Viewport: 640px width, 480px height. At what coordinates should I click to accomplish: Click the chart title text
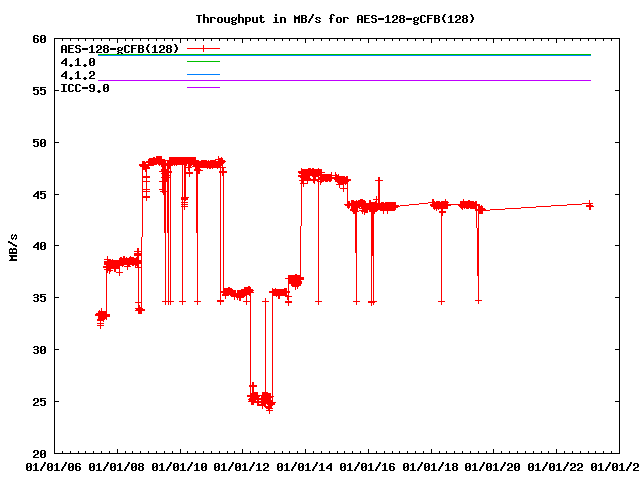pyautogui.click(x=334, y=19)
